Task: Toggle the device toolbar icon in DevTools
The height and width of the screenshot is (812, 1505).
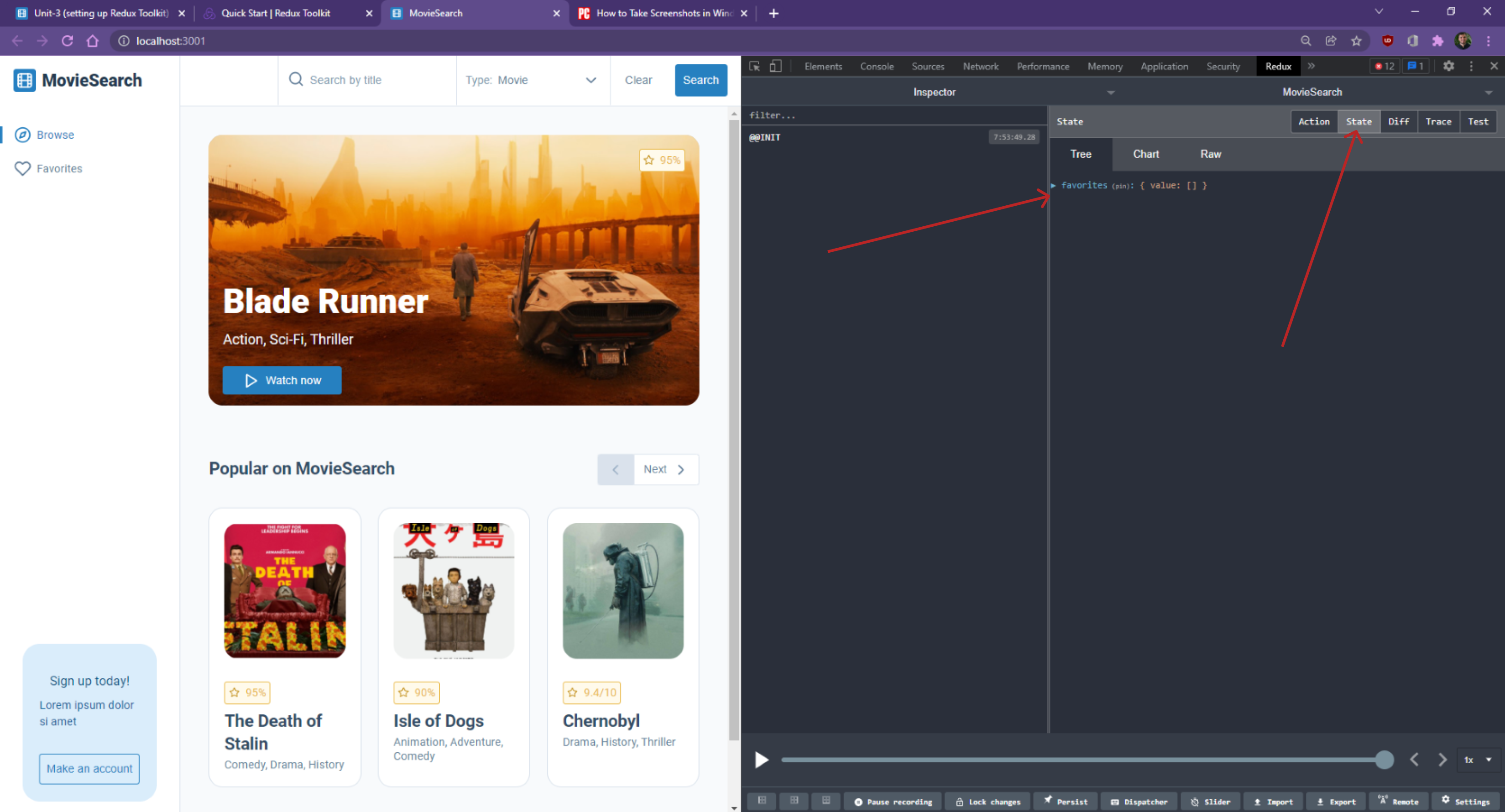Action: [775, 66]
